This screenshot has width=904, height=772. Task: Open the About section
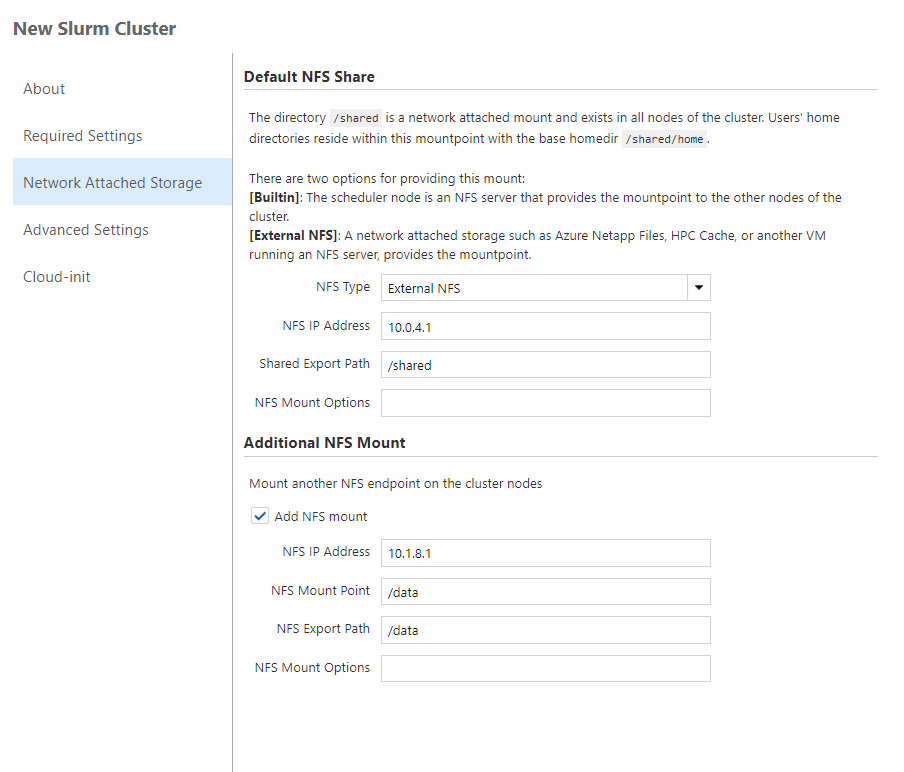[44, 89]
